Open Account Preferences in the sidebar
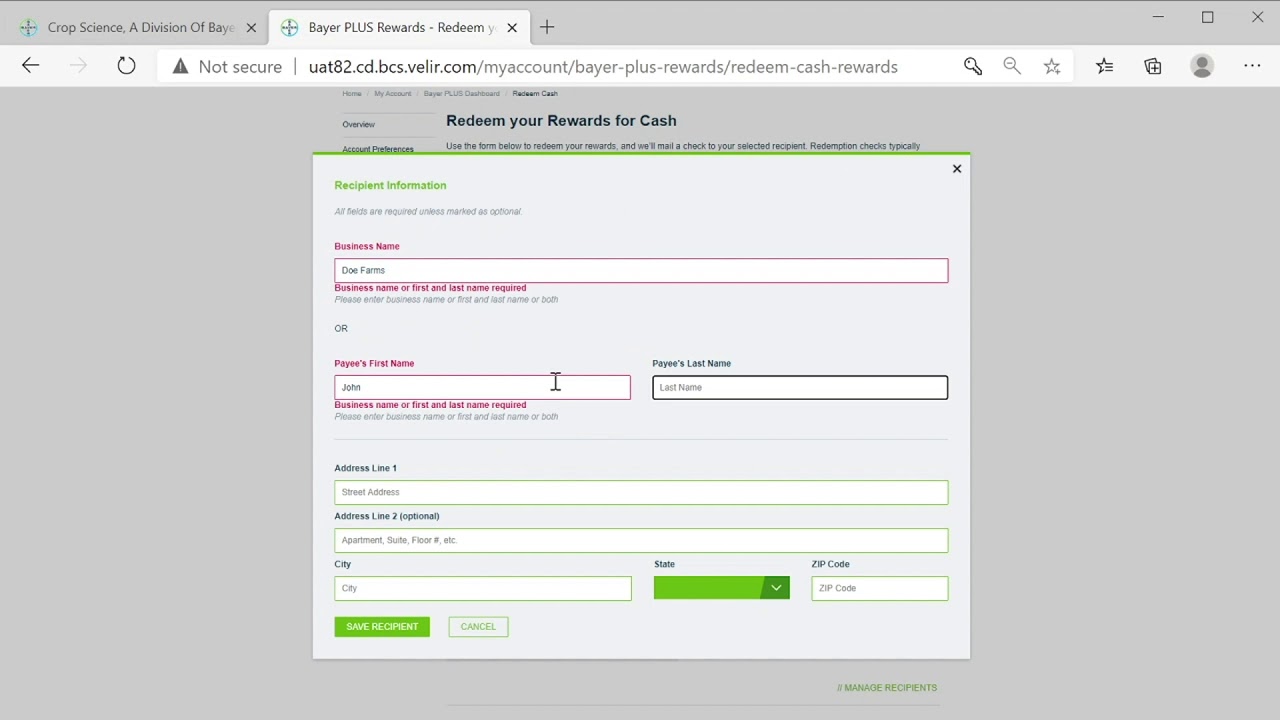Image resolution: width=1280 pixels, height=720 pixels. [x=377, y=149]
